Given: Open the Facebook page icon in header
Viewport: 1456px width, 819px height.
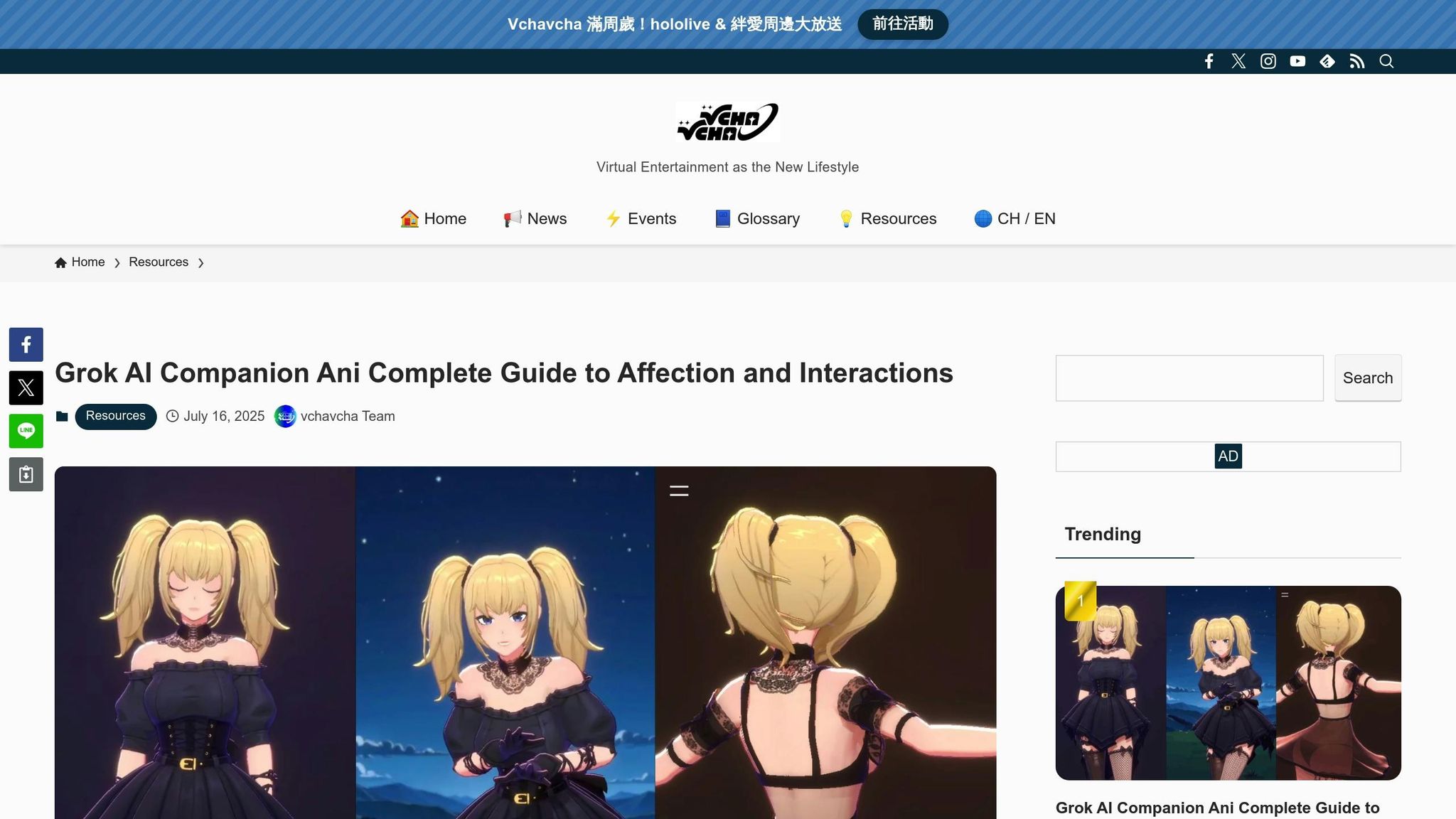Looking at the screenshot, I should point(1209,61).
